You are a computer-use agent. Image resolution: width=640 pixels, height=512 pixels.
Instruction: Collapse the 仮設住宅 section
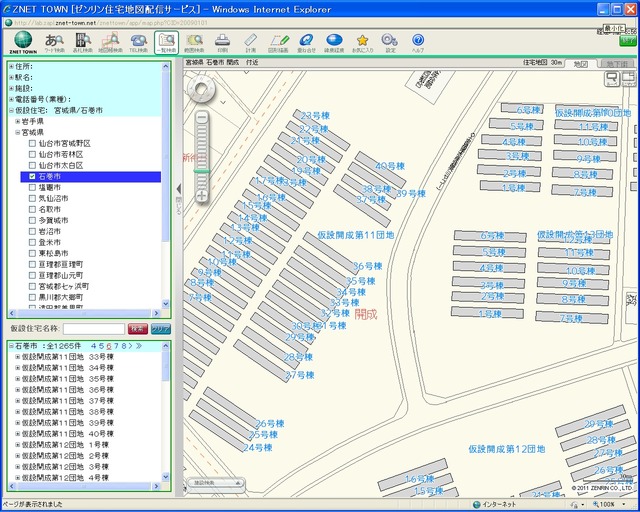(x=11, y=110)
